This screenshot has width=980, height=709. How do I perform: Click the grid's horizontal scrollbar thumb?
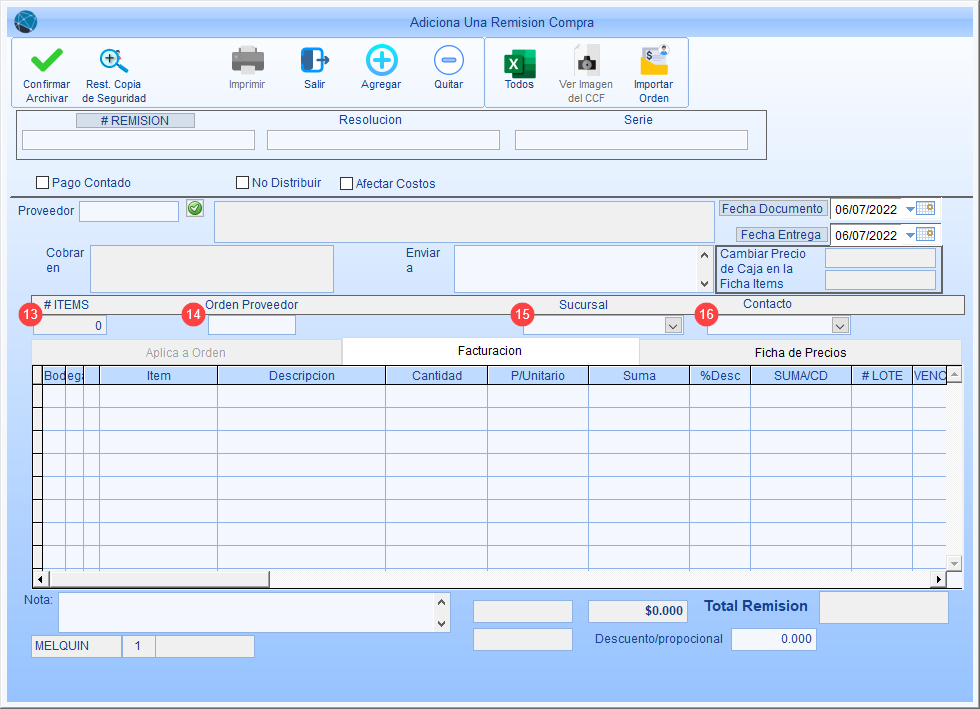(x=159, y=580)
